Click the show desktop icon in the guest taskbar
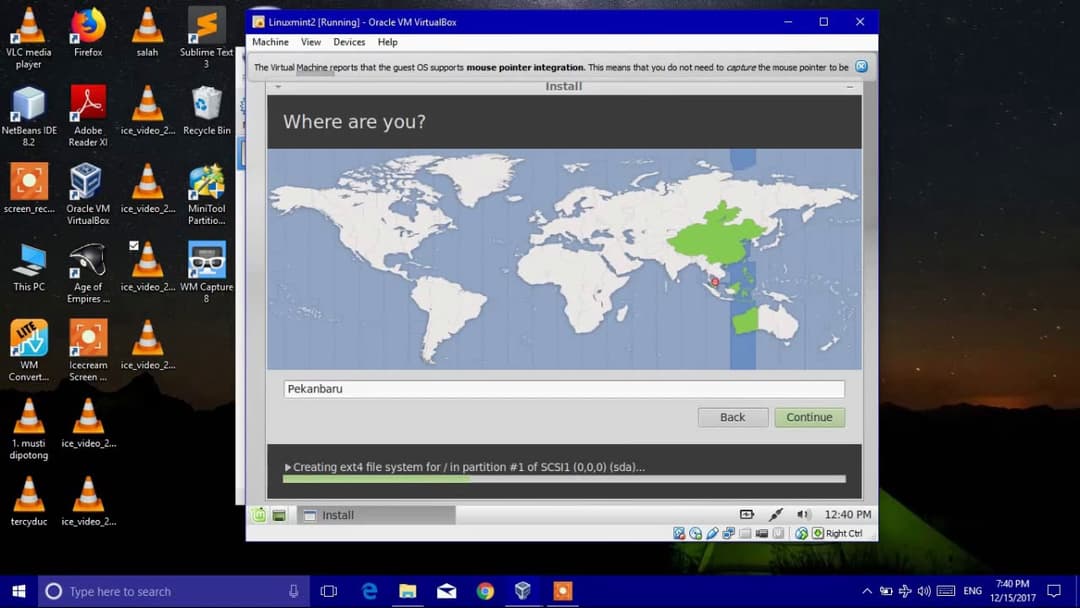This screenshot has width=1080, height=608. [281, 515]
